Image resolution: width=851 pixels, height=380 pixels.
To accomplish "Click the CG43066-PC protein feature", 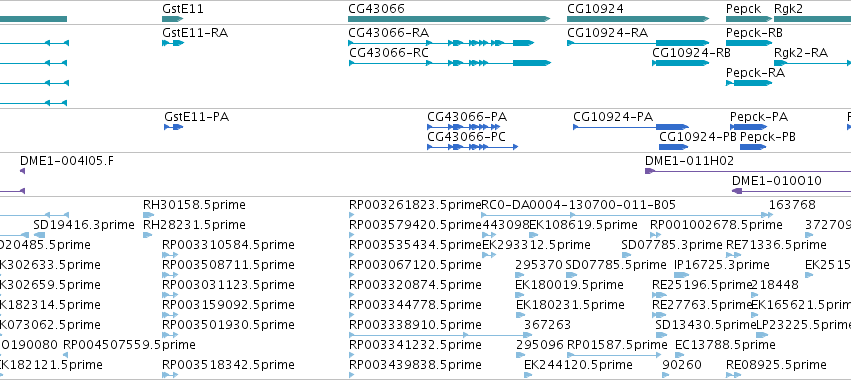I will point(473,147).
